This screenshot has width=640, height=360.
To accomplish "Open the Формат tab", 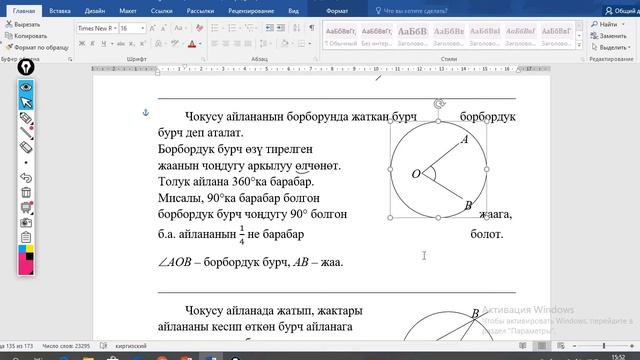I will [337, 11].
